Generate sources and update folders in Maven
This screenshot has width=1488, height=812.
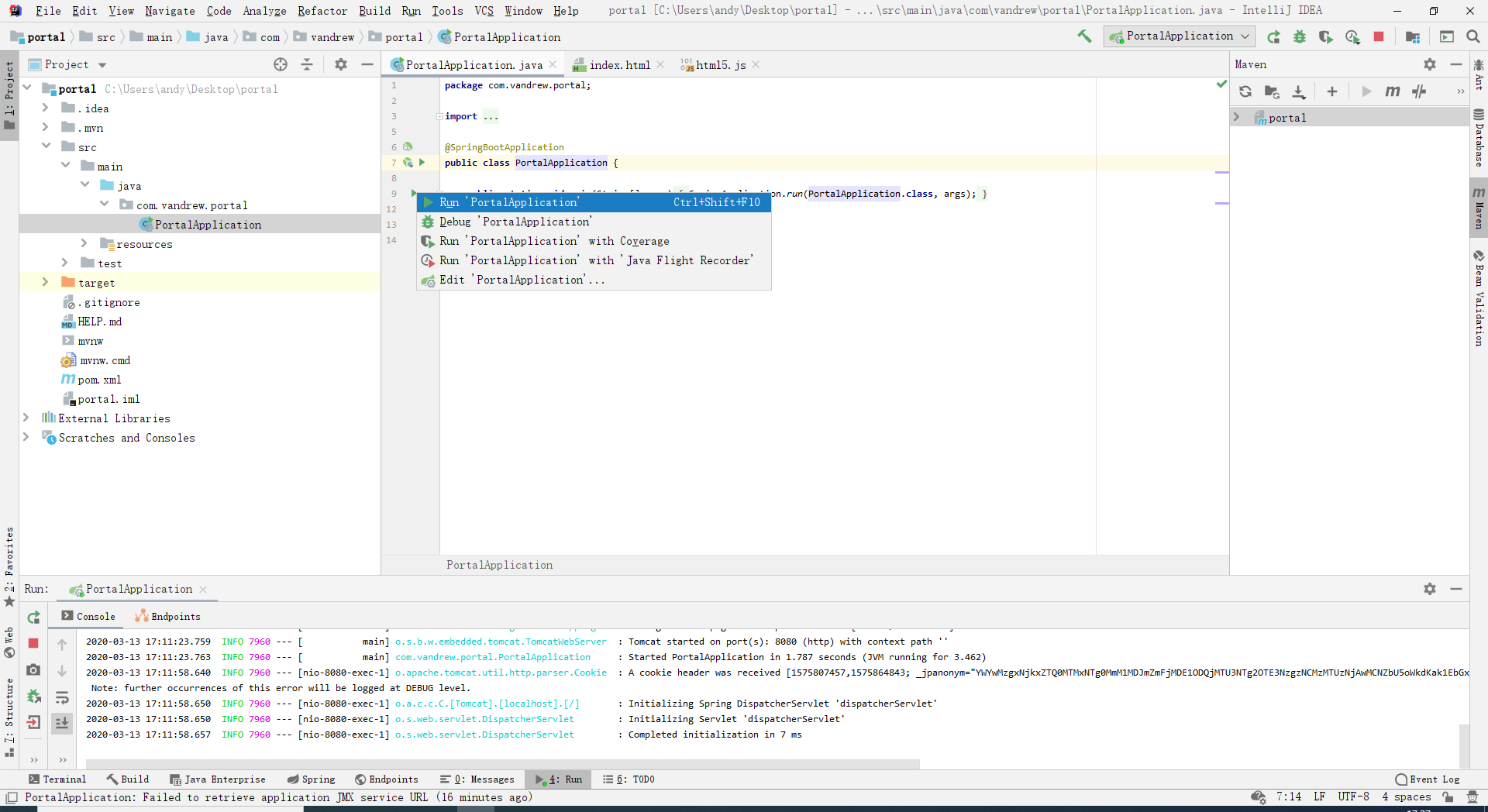(x=1272, y=91)
